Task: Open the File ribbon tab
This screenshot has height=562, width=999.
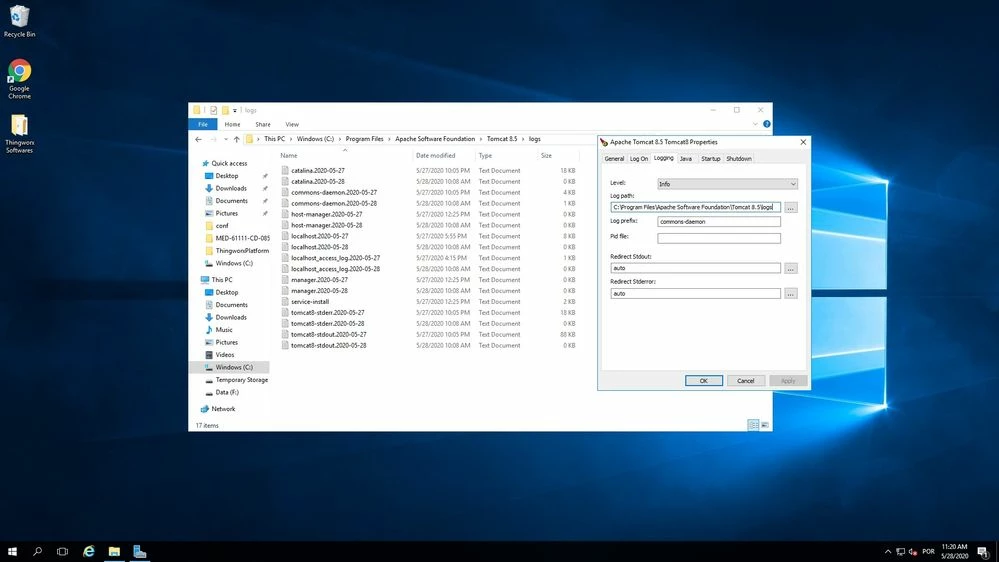Action: click(x=203, y=124)
